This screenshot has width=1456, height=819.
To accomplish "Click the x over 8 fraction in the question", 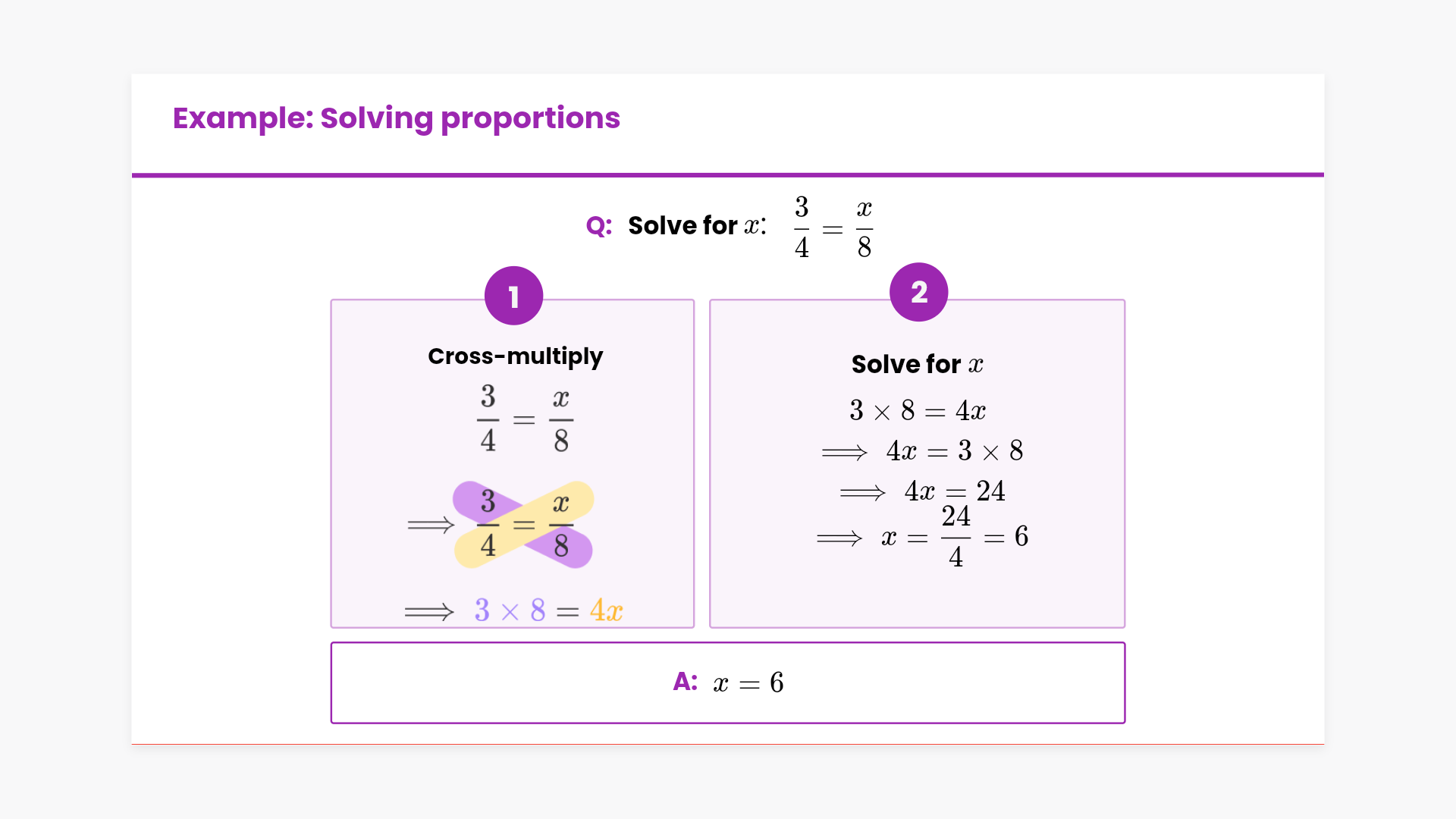I will pos(864,227).
